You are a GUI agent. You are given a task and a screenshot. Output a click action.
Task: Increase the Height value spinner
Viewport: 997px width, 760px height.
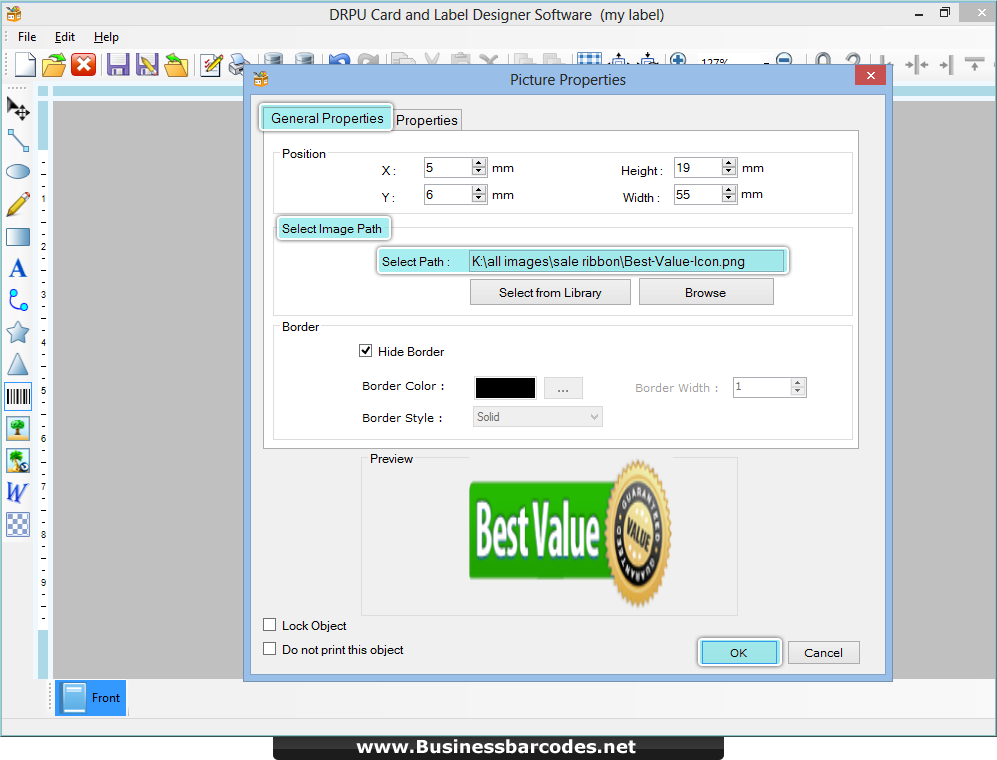tap(729, 163)
